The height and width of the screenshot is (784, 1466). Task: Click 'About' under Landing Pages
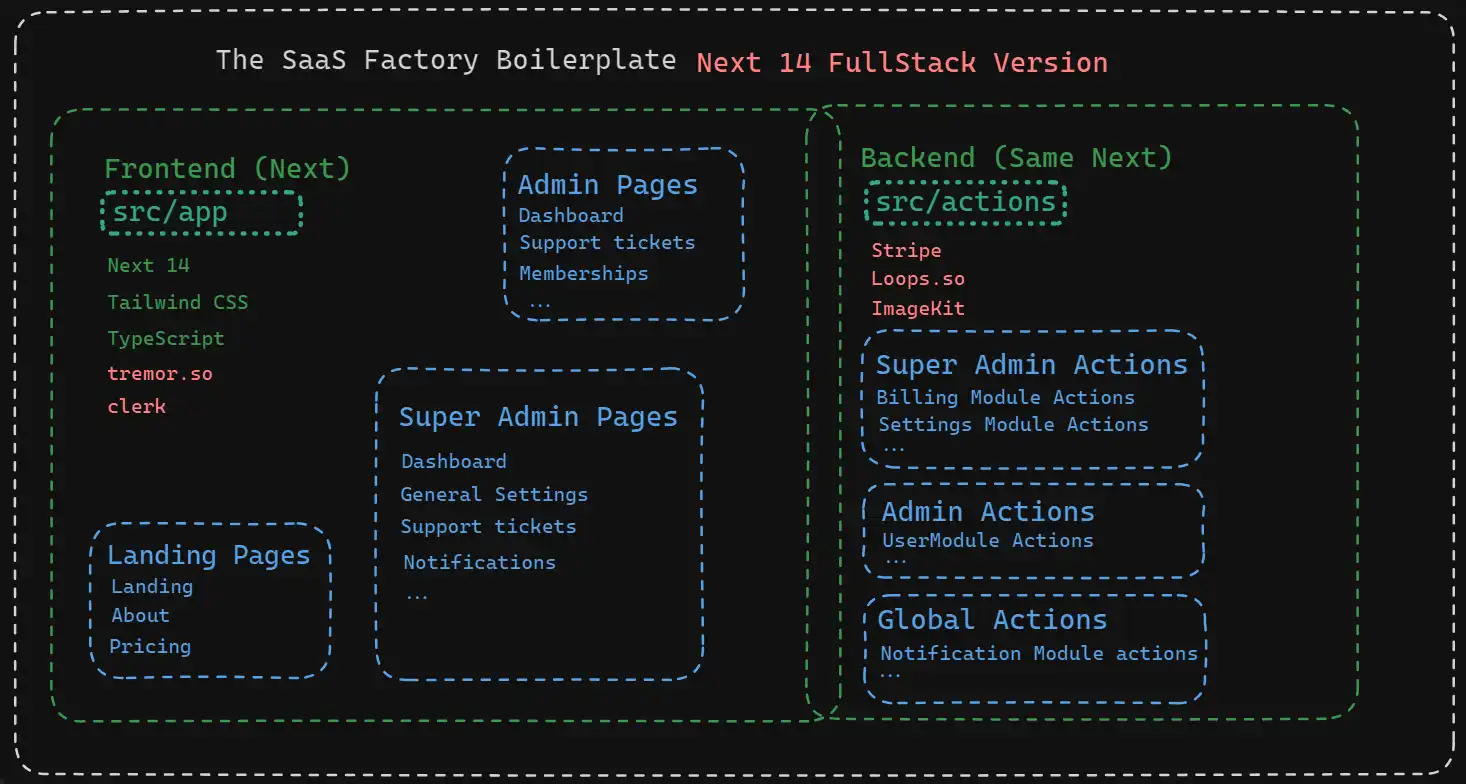click(x=140, y=615)
